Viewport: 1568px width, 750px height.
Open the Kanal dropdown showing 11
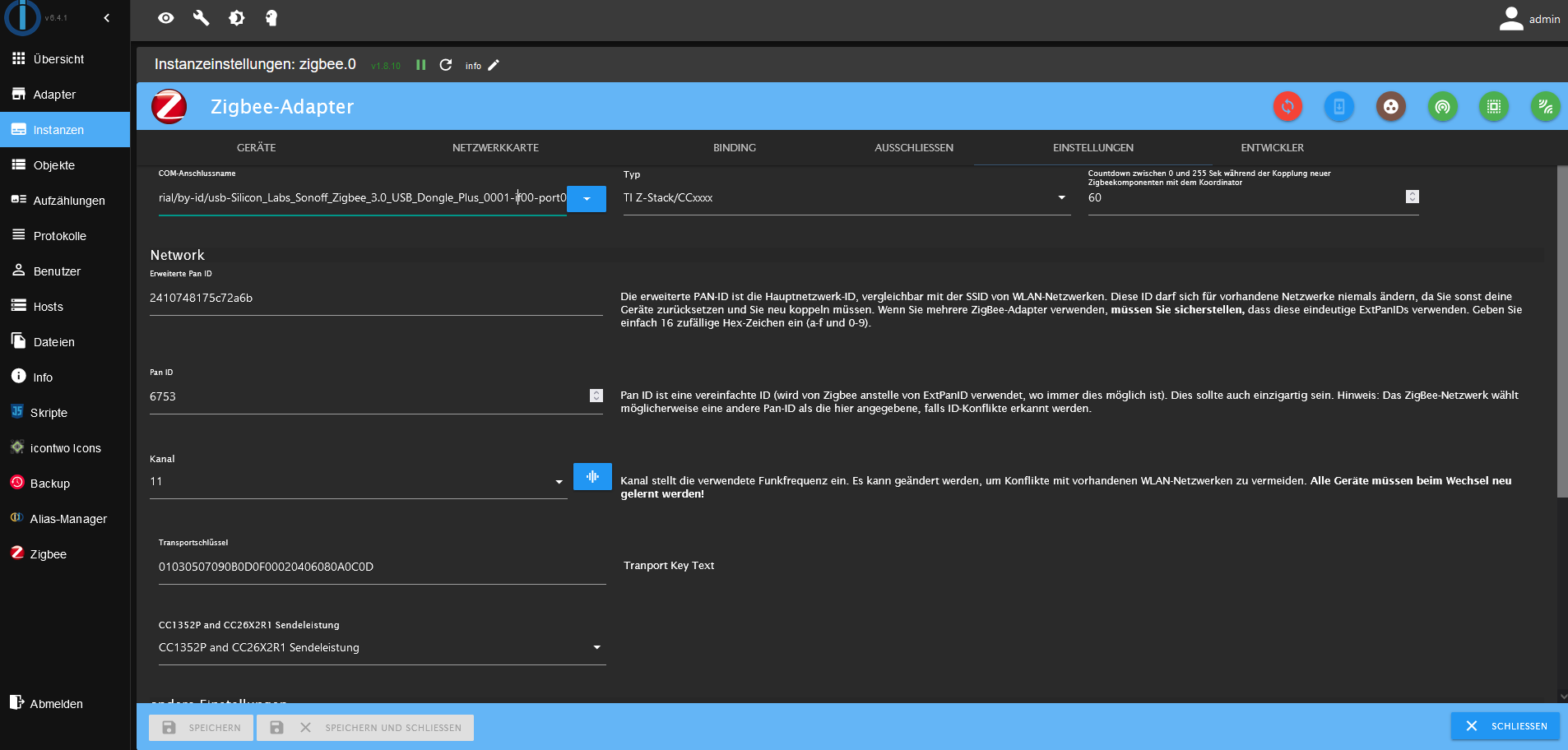(x=359, y=482)
